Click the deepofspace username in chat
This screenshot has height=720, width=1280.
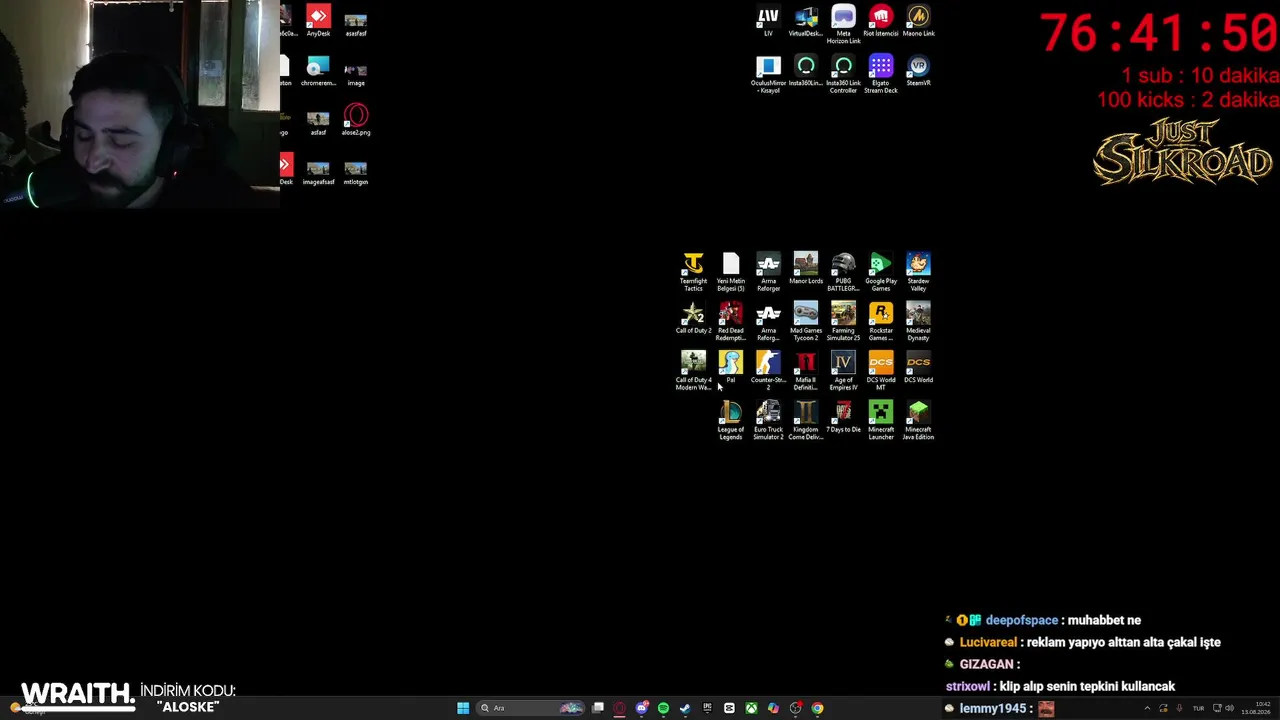1021,620
